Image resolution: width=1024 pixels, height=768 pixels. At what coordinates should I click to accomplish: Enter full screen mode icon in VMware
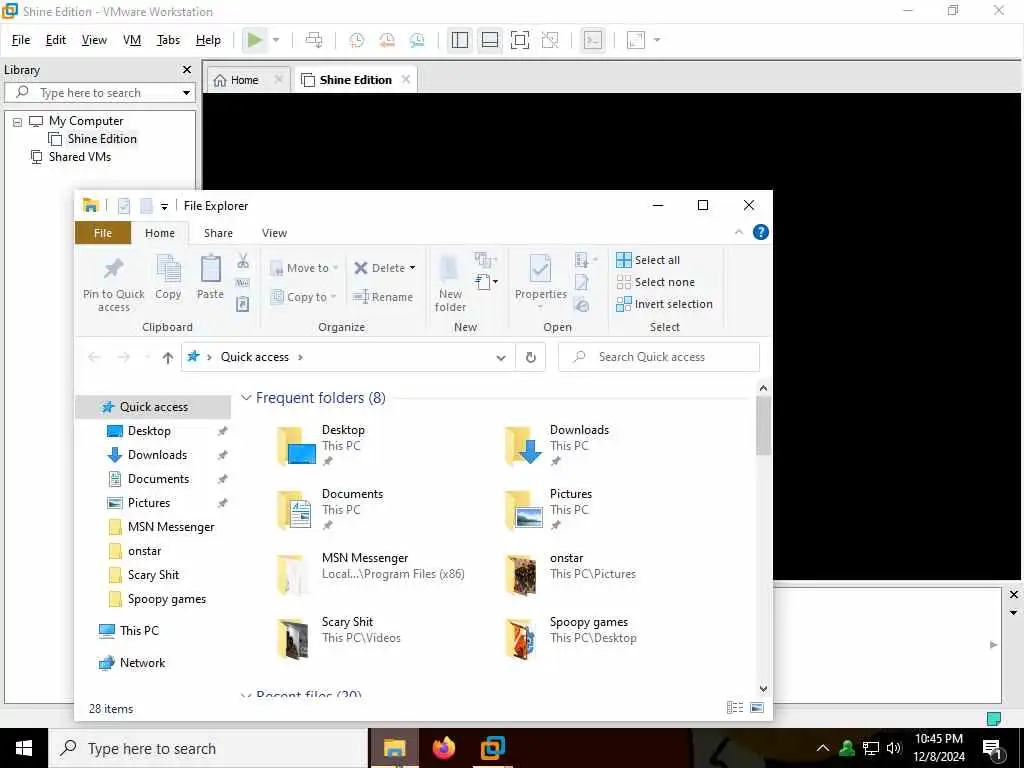(x=520, y=40)
